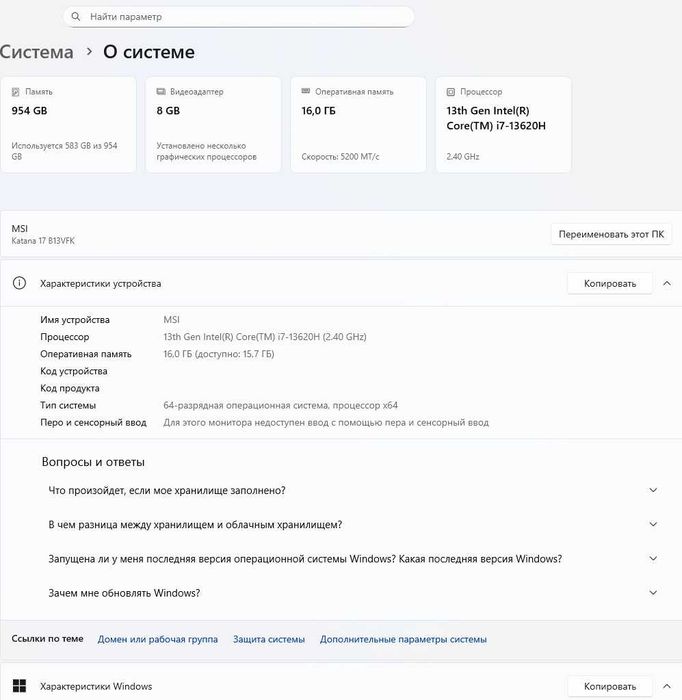Image resolution: width=682 pixels, height=700 pixels.
Task: Copy Характеристики Windows with its Копировать button
Action: [610, 686]
